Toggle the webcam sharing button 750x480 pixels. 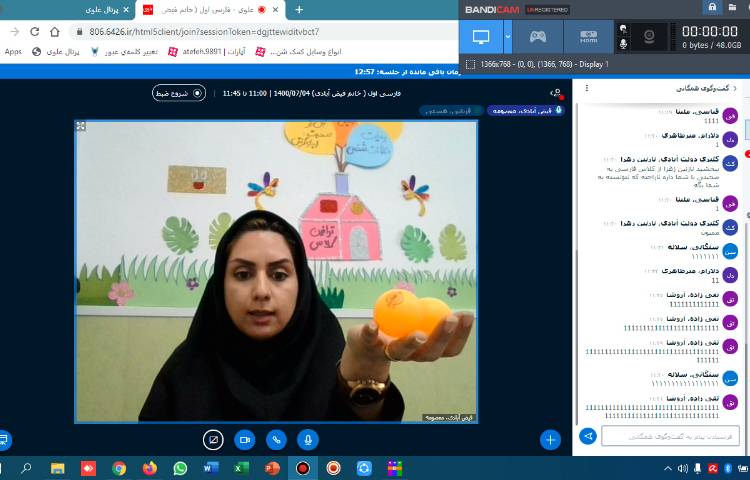tap(244, 439)
